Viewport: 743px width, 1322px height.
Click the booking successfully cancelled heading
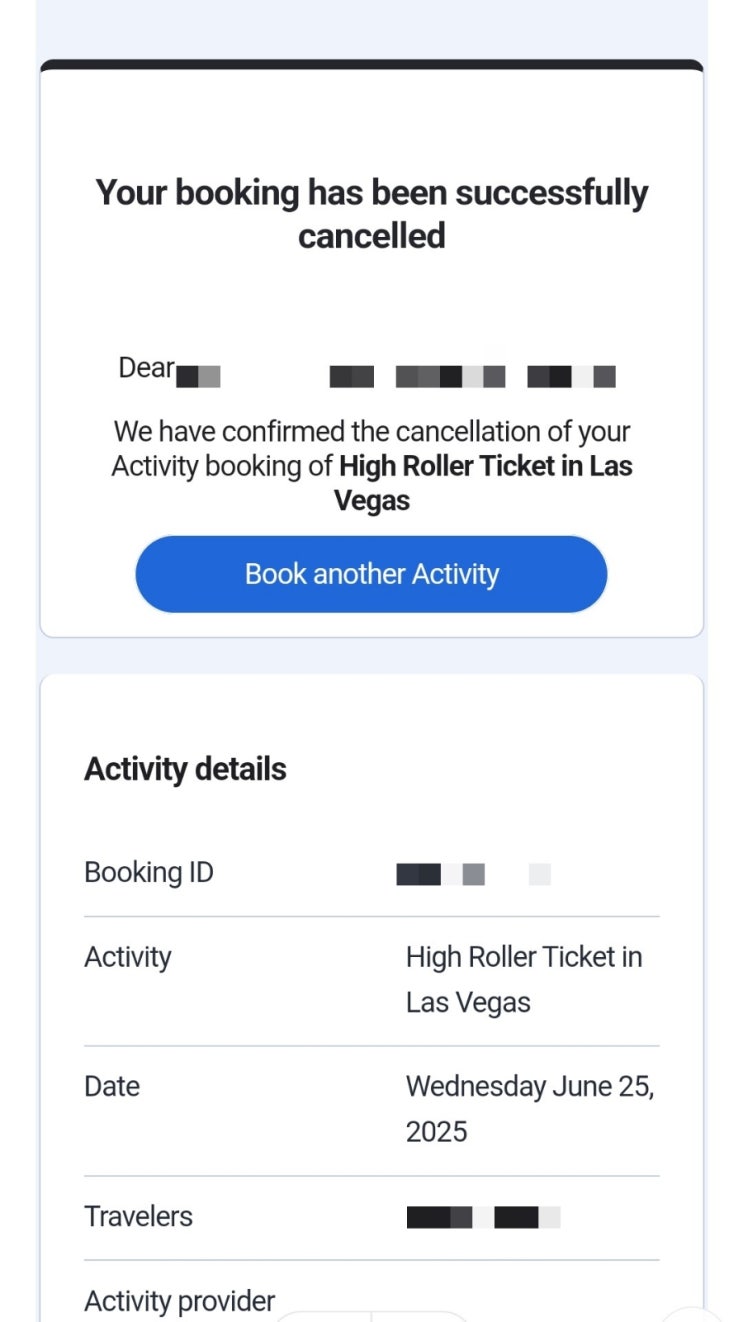(x=371, y=214)
